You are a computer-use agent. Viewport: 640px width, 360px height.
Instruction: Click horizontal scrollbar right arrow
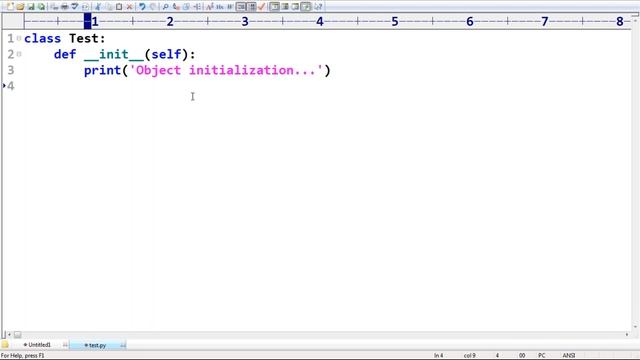pyautogui.click(x=627, y=334)
